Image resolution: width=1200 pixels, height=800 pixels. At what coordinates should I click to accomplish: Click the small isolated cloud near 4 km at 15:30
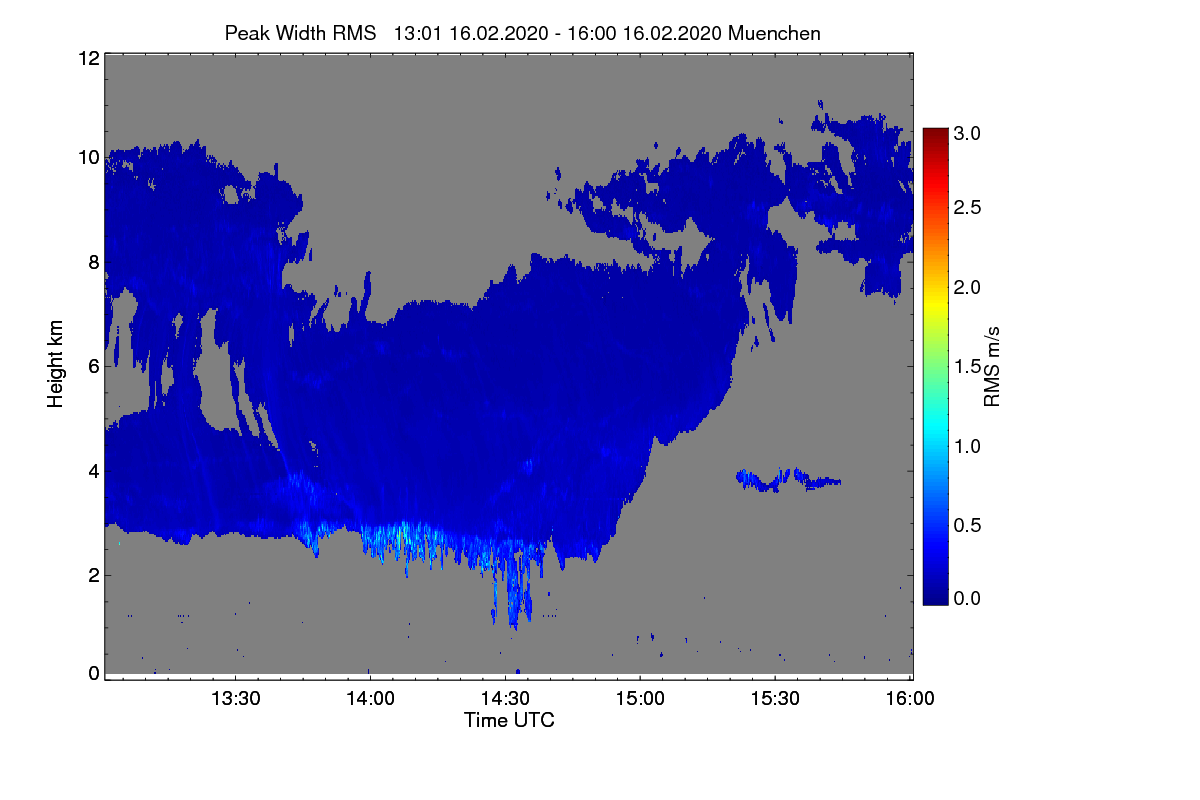click(x=788, y=480)
